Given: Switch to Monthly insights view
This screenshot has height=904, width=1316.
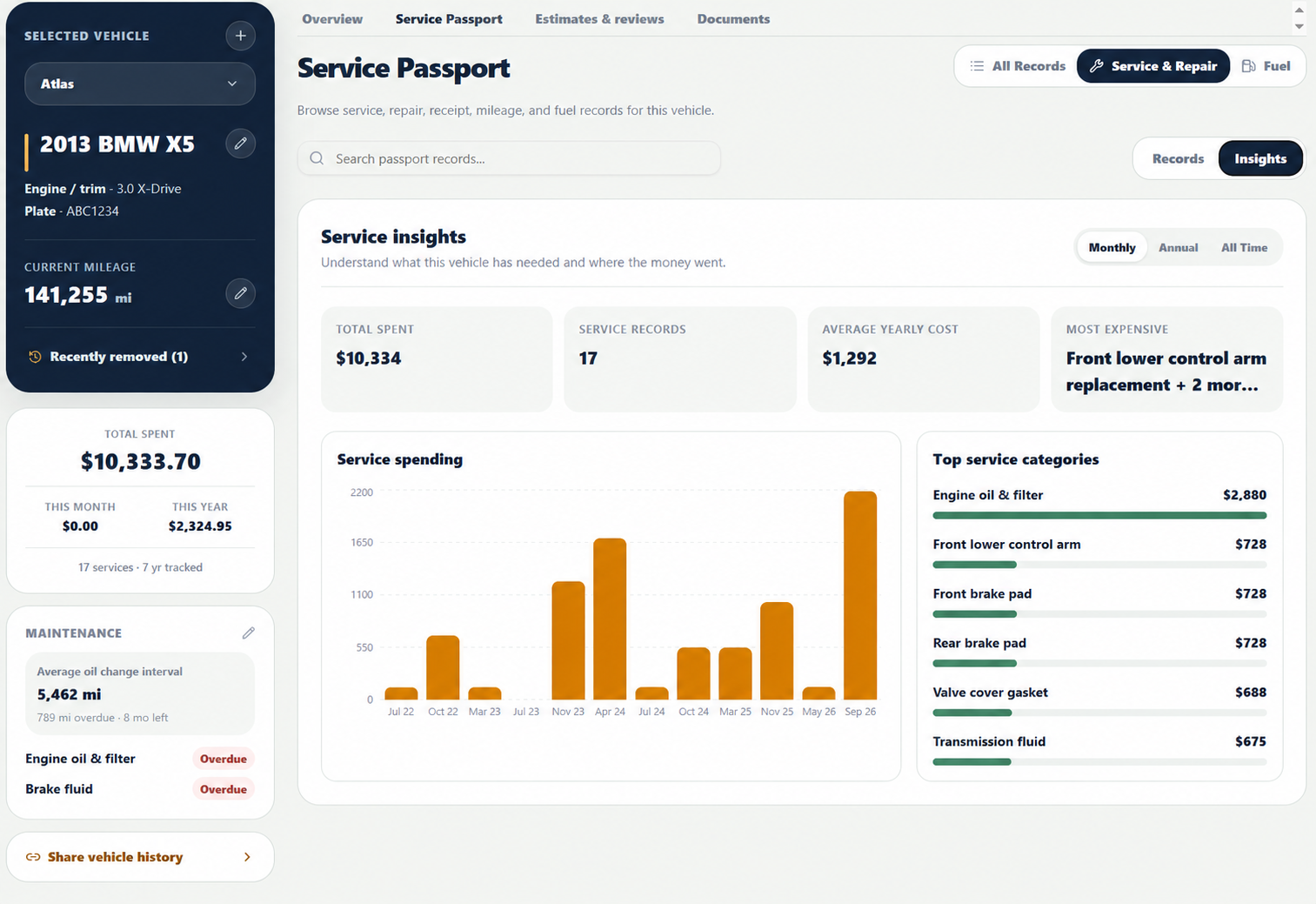Looking at the screenshot, I should (1112, 247).
